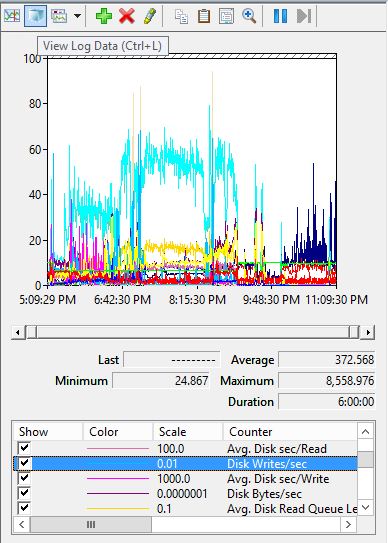Click the Scale column header
The image size is (388, 543).
click(x=188, y=431)
